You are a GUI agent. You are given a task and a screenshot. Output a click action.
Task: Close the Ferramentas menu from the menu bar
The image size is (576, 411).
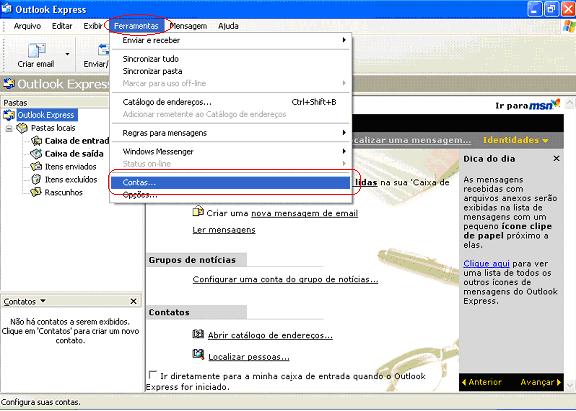pos(136,26)
